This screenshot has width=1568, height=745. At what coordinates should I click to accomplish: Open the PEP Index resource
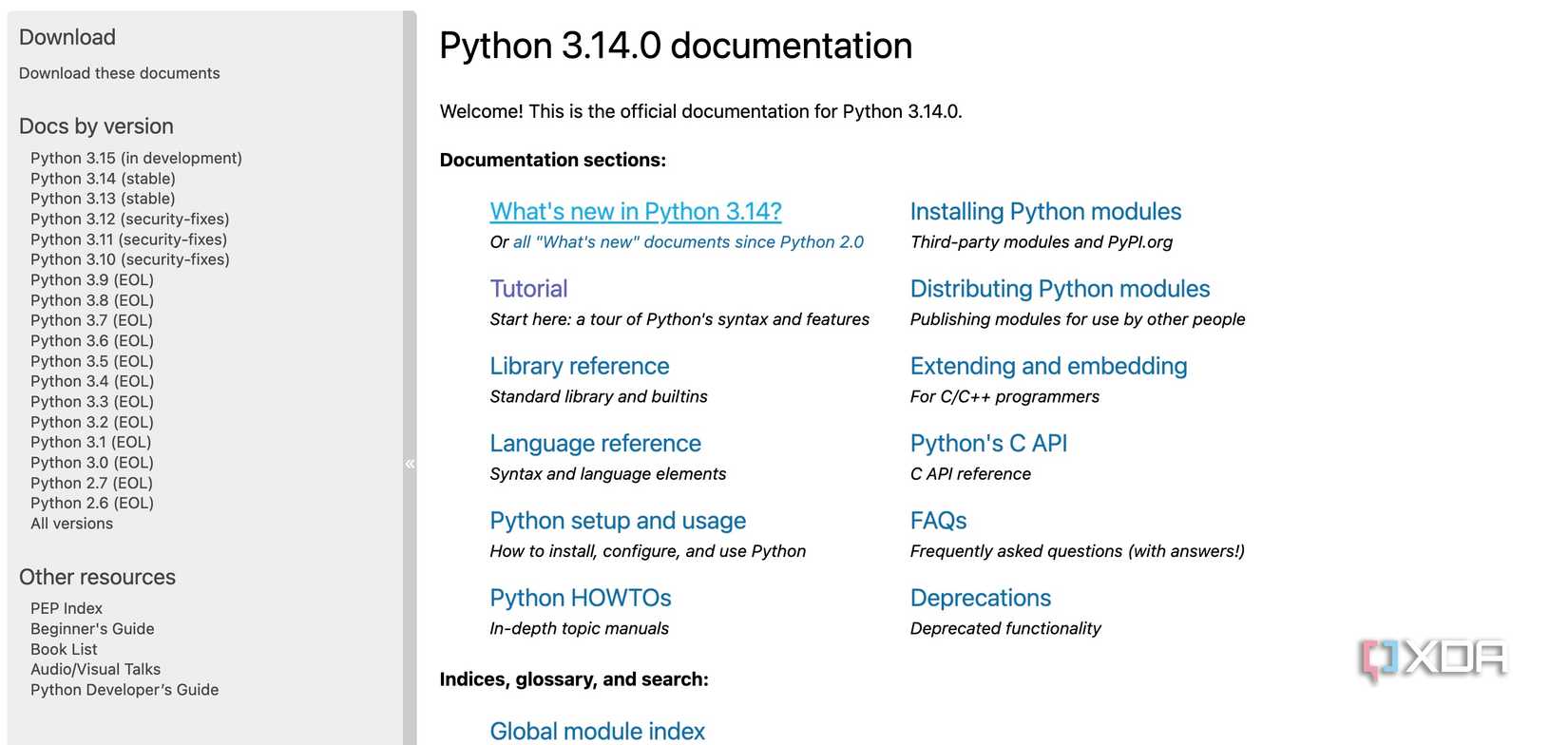[x=67, y=608]
